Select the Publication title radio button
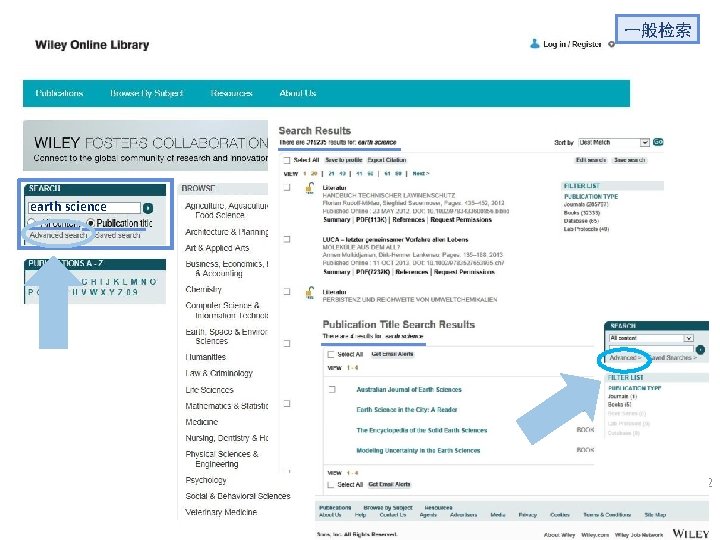Screen dimensions: 720x540 coord(90,223)
